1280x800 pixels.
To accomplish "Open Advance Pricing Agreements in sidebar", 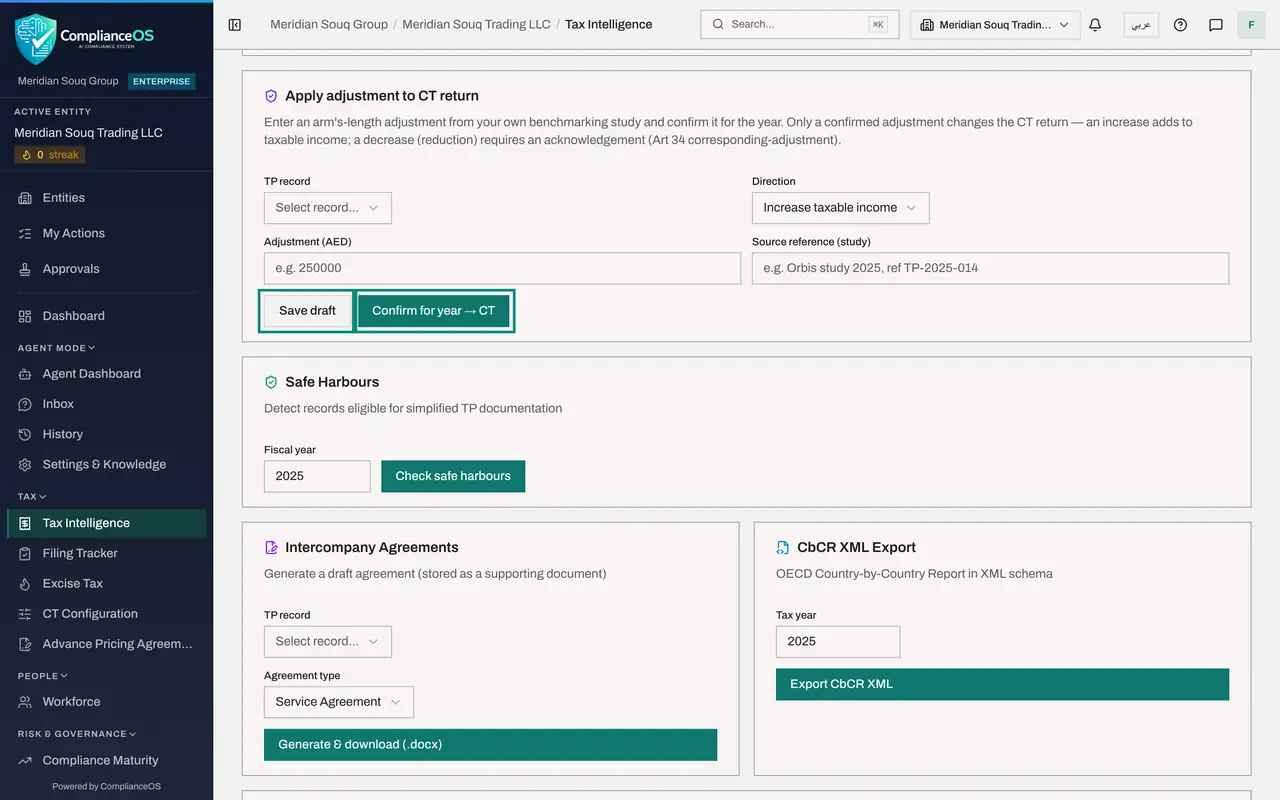I will (x=106, y=643).
